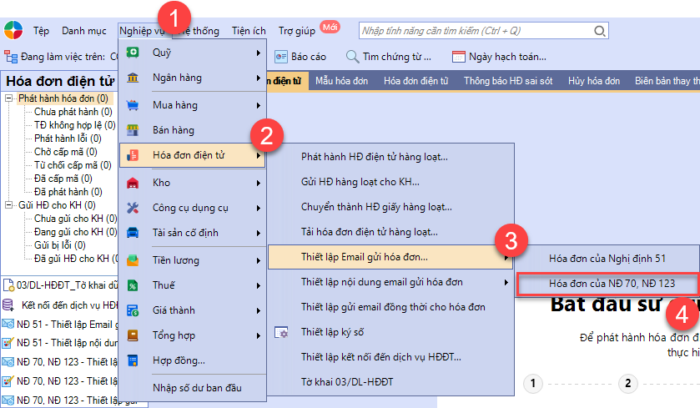This screenshot has height=408, width=700.
Task: Click the Tiền lương salary icon
Action: tap(133, 259)
